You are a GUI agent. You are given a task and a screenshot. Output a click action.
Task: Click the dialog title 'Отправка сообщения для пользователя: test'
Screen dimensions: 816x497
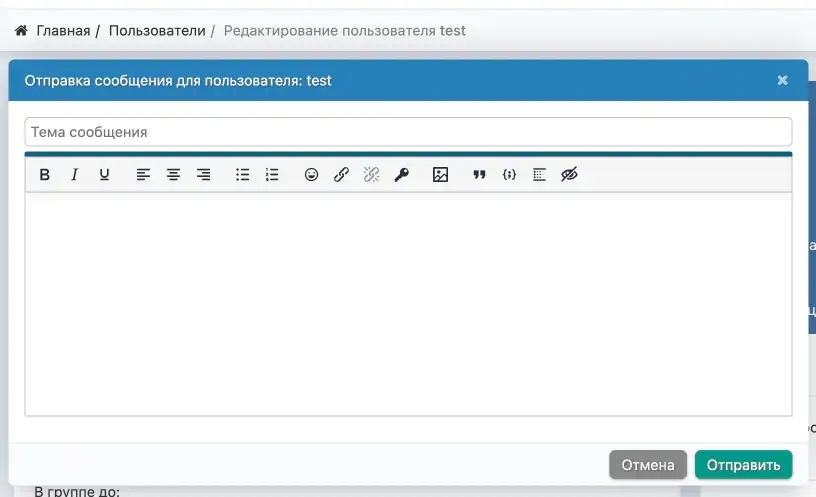pos(178,81)
